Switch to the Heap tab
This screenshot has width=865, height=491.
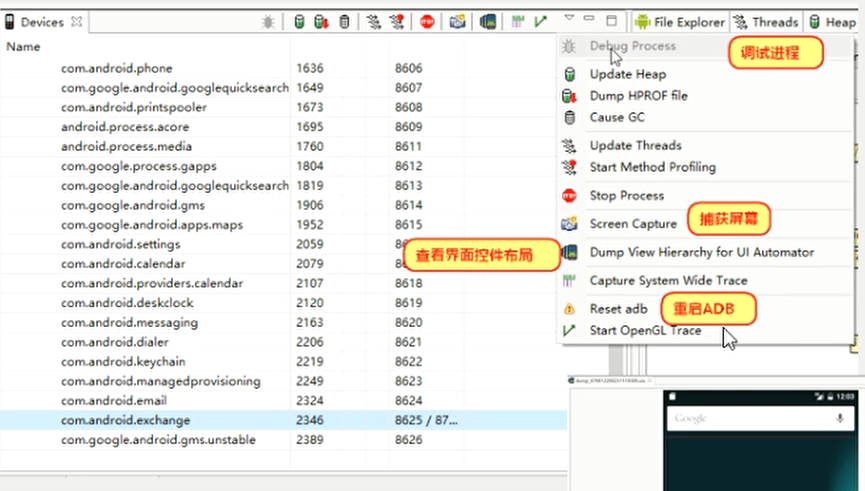[833, 22]
